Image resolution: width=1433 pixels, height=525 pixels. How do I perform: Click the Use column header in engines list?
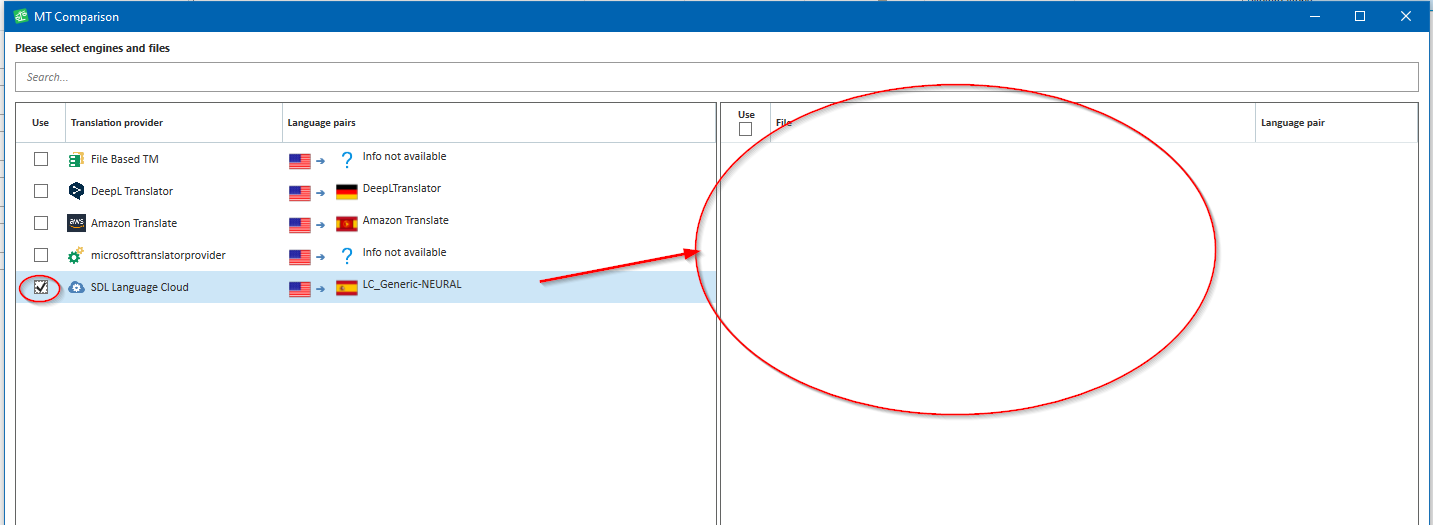(41, 123)
